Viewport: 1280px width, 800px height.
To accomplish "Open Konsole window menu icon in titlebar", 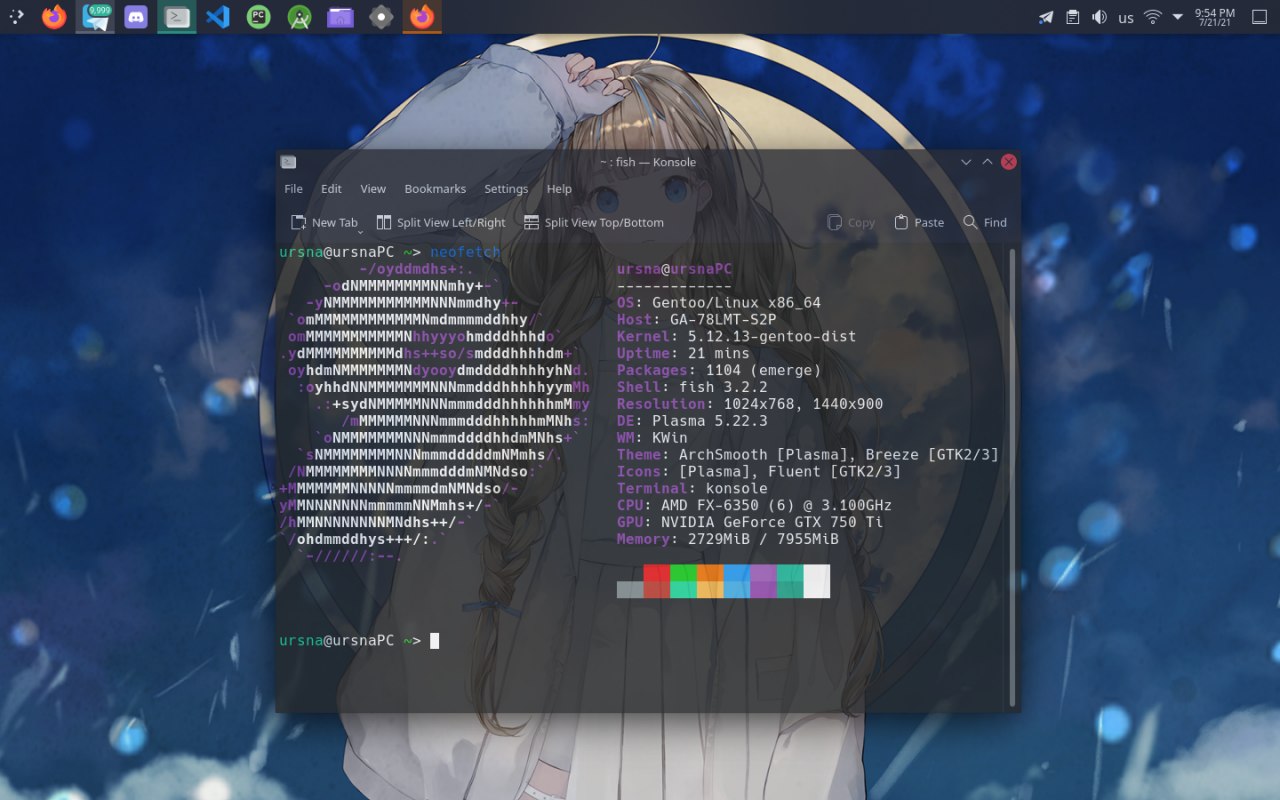I will coord(288,162).
